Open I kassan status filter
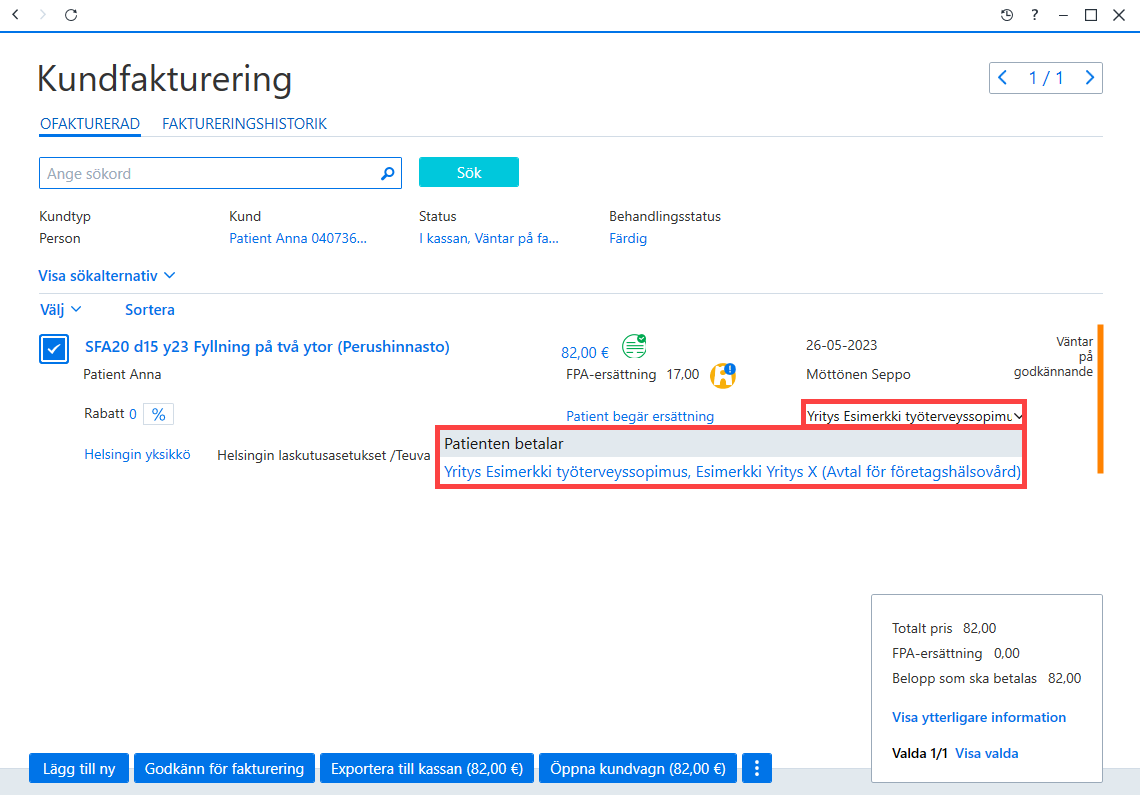The height and width of the screenshot is (795, 1140). pyautogui.click(x=489, y=239)
